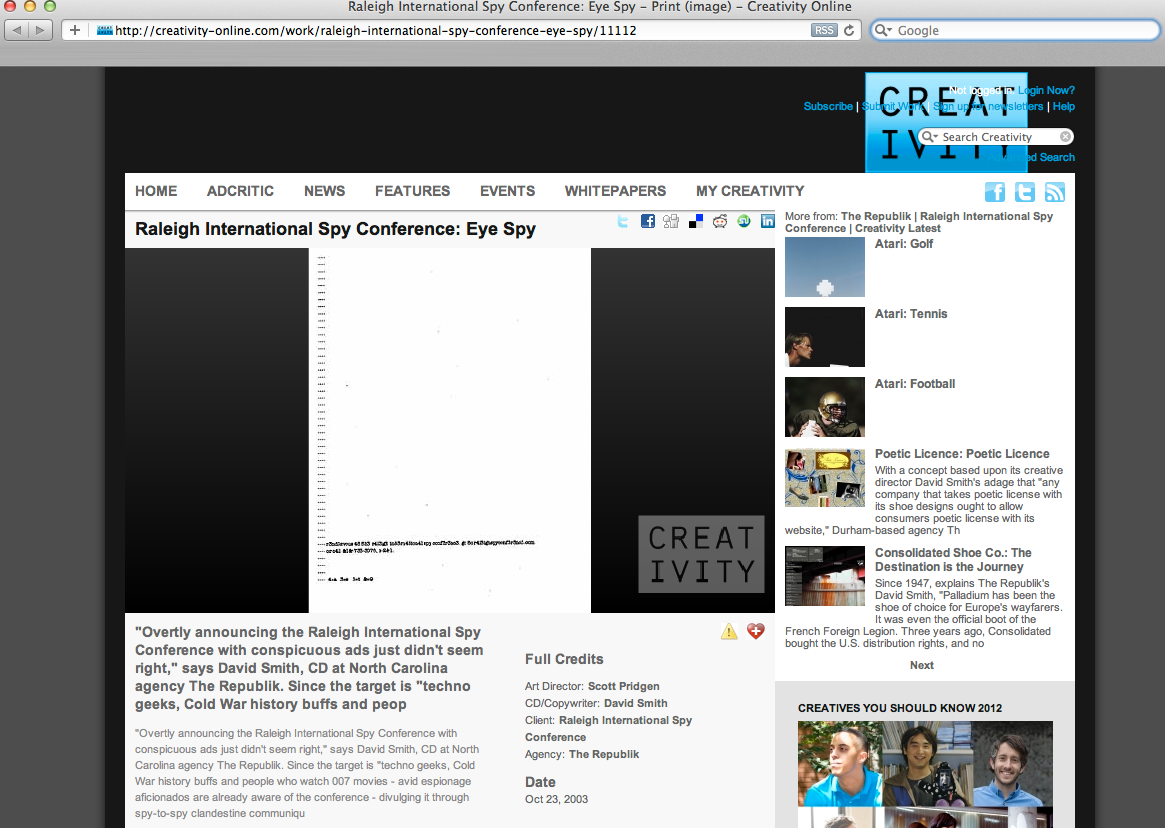The height and width of the screenshot is (828, 1165).
Task: Open Consolidated Shoe Co. Destination is the Journey
Action: [953, 560]
